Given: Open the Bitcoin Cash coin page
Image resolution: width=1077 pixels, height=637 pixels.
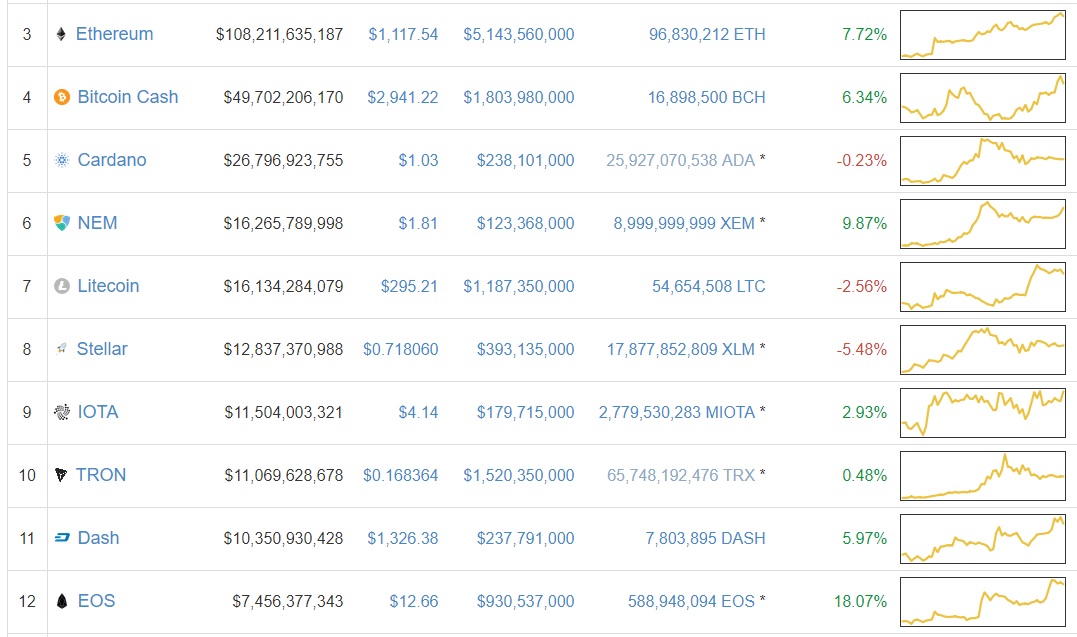Looking at the screenshot, I should click(x=128, y=97).
